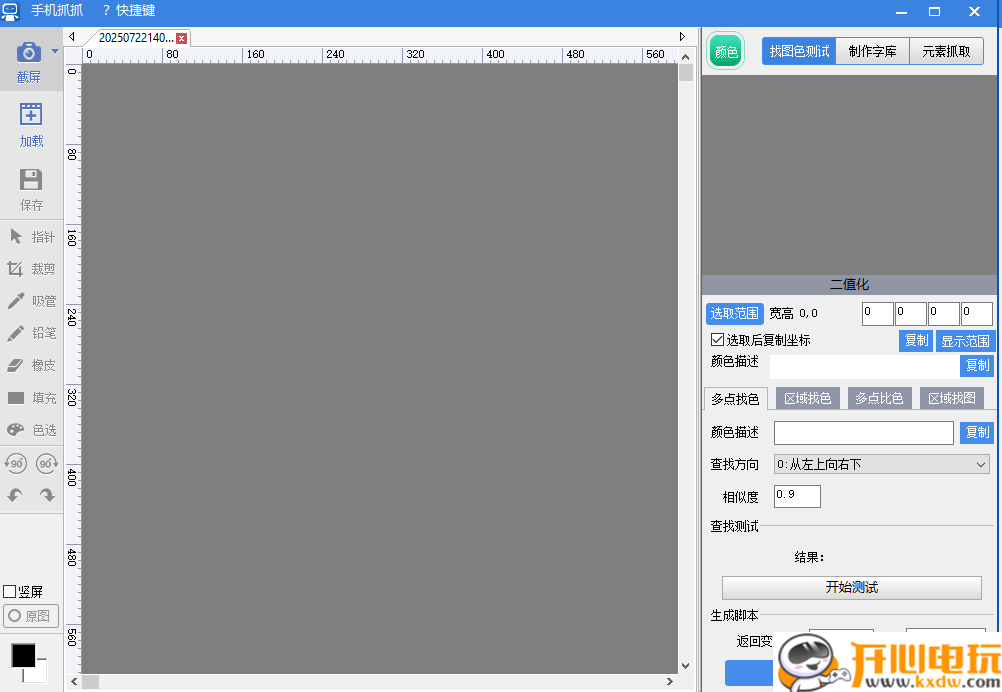This screenshot has height=692, width=1002.
Task: Open the 制作字库 tab
Action: coord(872,52)
